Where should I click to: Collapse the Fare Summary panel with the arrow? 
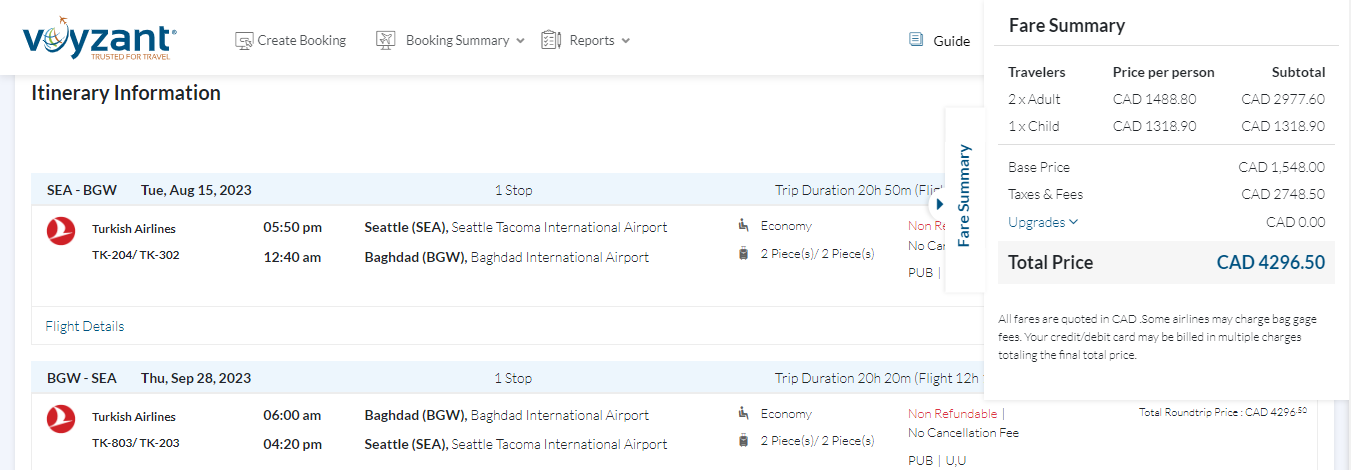(939, 204)
